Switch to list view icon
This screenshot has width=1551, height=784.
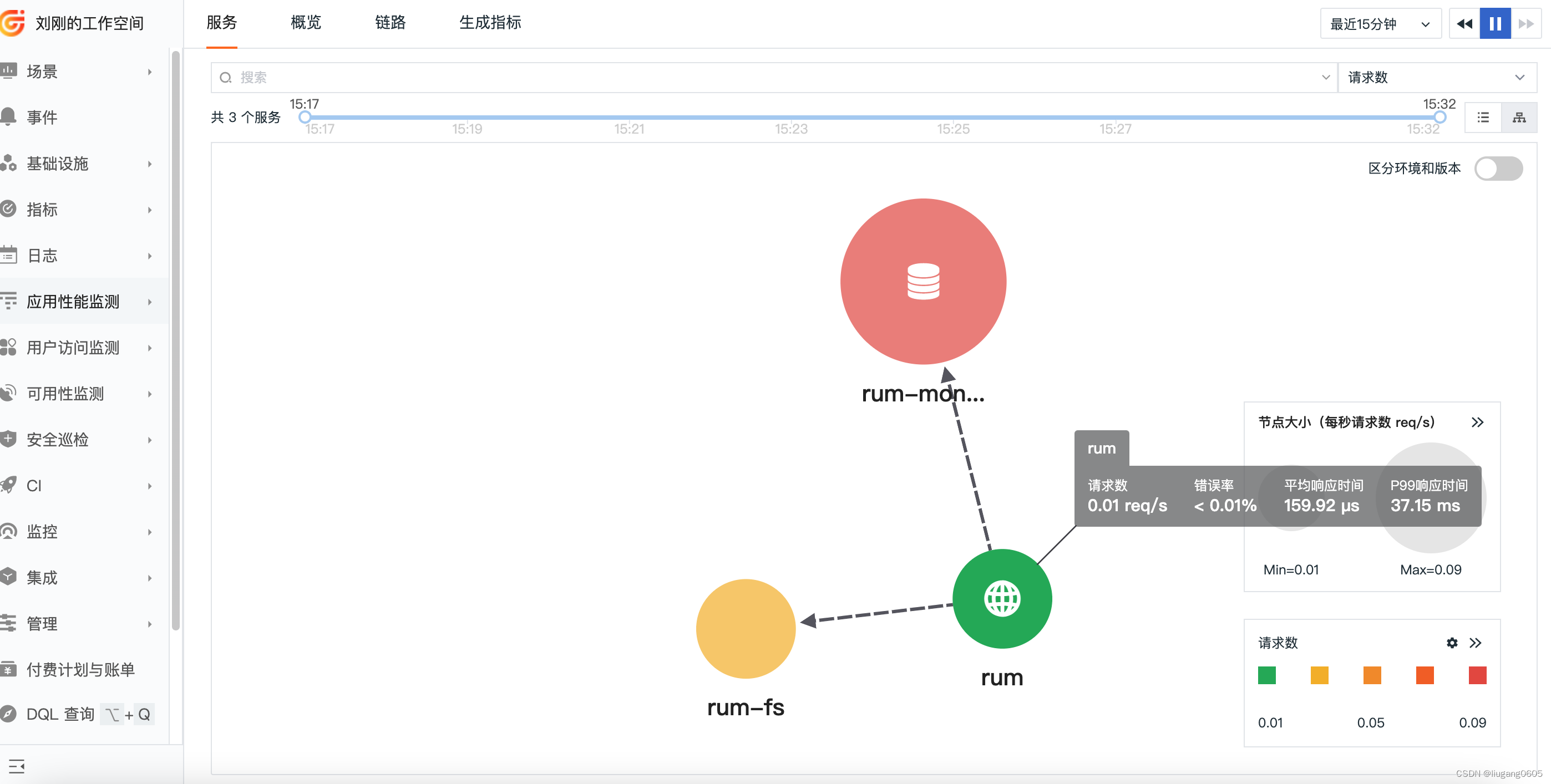1483,118
